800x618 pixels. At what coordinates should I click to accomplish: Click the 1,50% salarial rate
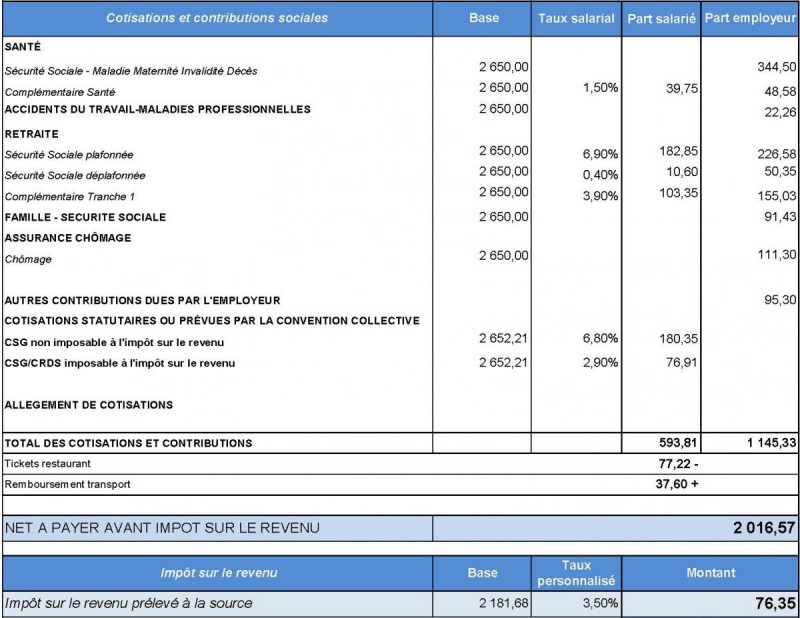tap(601, 88)
